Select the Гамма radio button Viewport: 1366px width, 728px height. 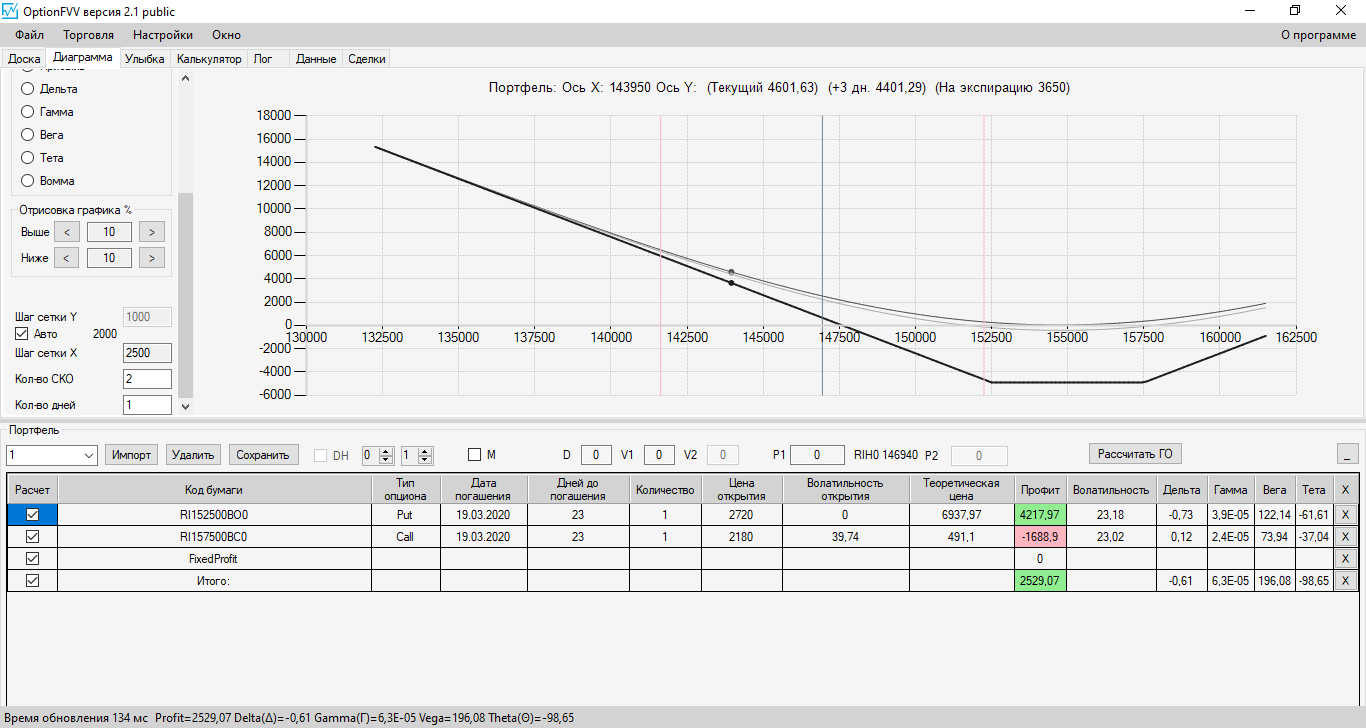point(28,112)
